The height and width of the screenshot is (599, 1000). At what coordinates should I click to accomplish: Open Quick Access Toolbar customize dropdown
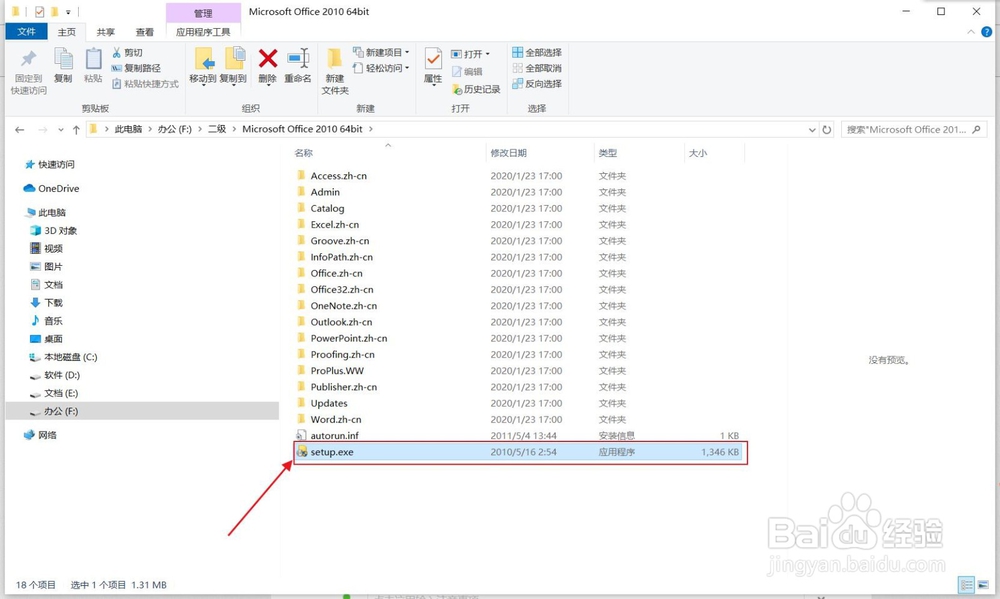68,11
